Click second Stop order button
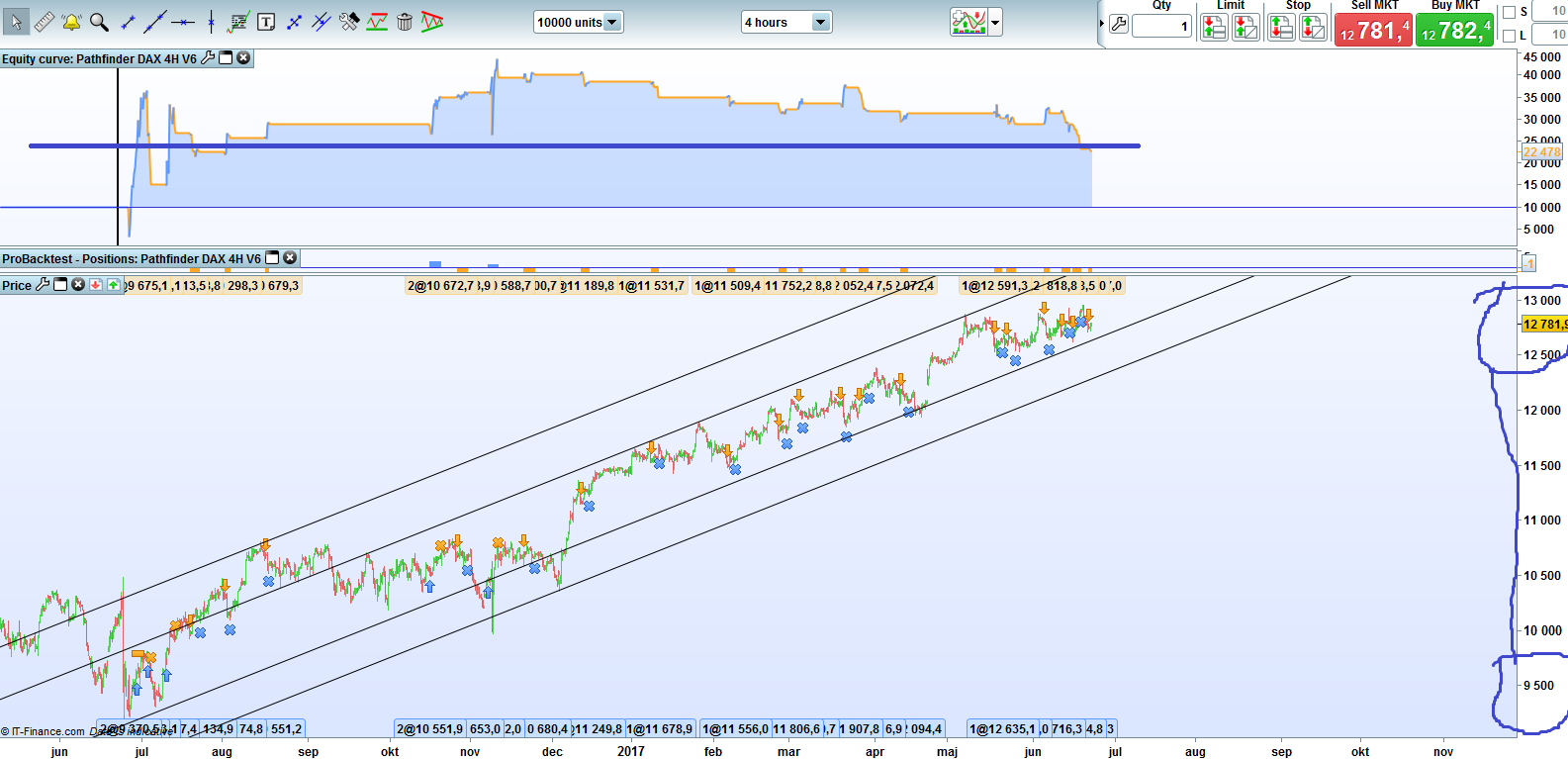Viewport: 1568px width, 759px height. [x=1313, y=27]
